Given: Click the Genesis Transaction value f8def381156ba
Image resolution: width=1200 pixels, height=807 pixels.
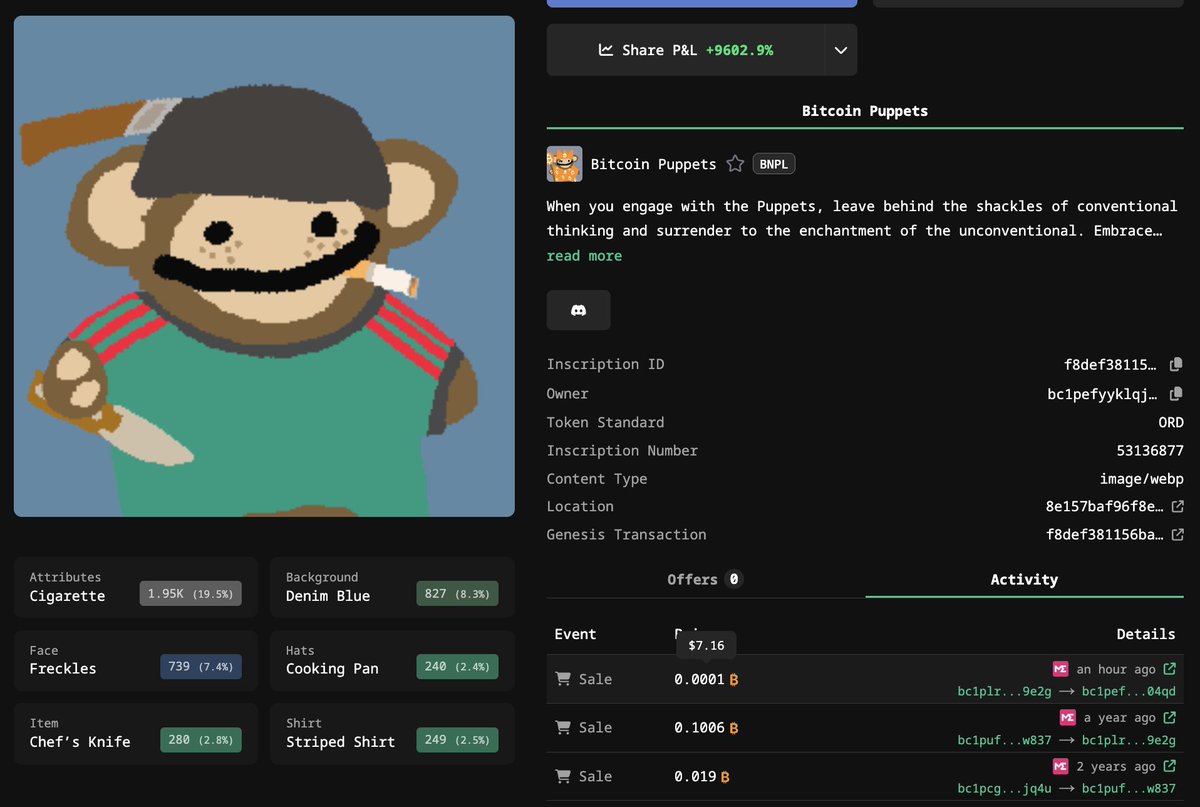Looking at the screenshot, I should coord(1104,535).
